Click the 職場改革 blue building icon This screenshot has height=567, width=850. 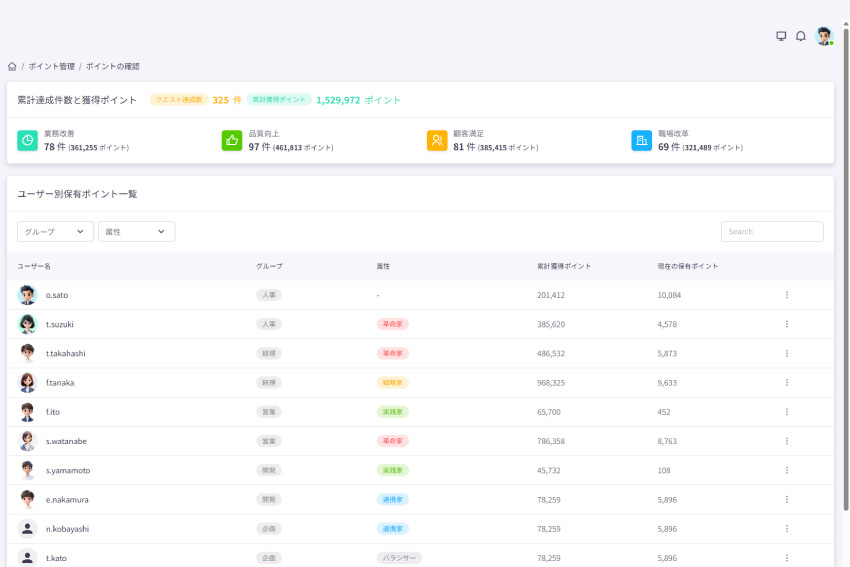point(641,140)
